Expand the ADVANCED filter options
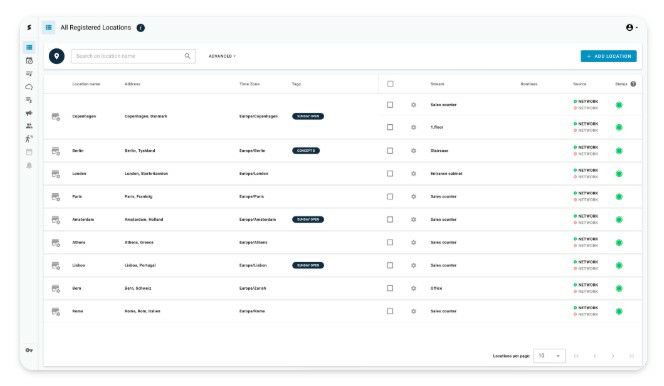664x386 pixels. (222, 56)
